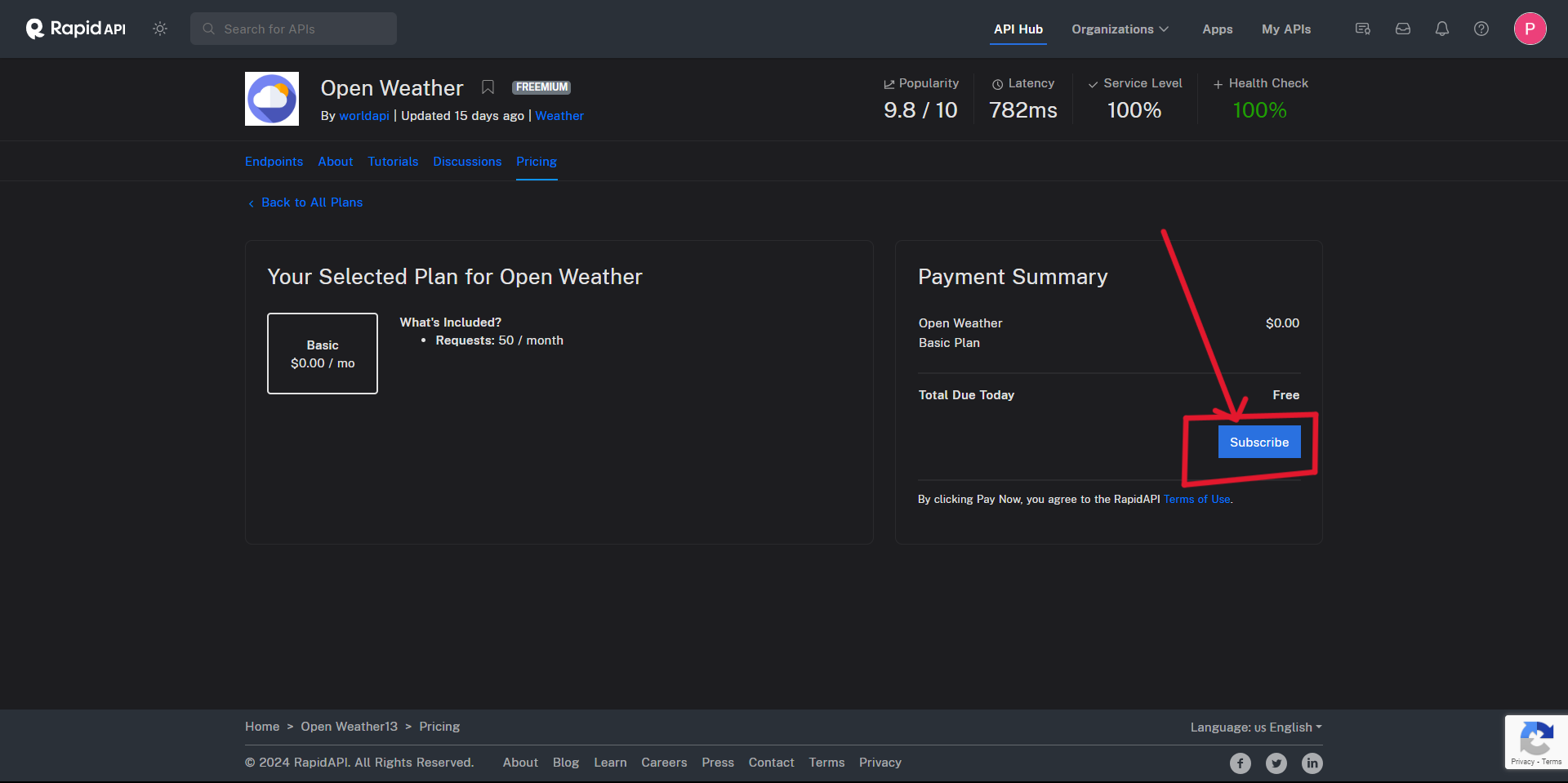Image resolution: width=1568 pixels, height=783 pixels.
Task: Open the LinkedIn icon in footer
Action: pos(1312,763)
